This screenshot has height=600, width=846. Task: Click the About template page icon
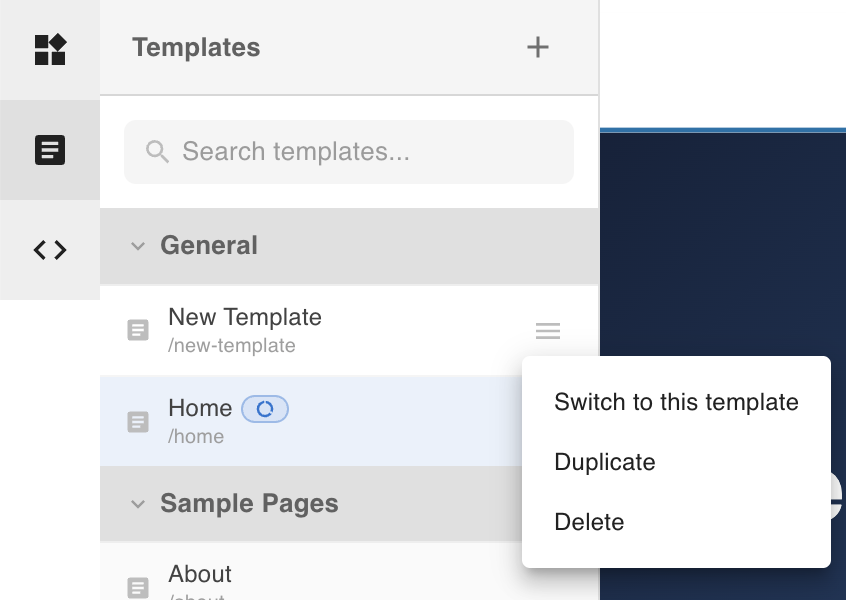(138, 587)
